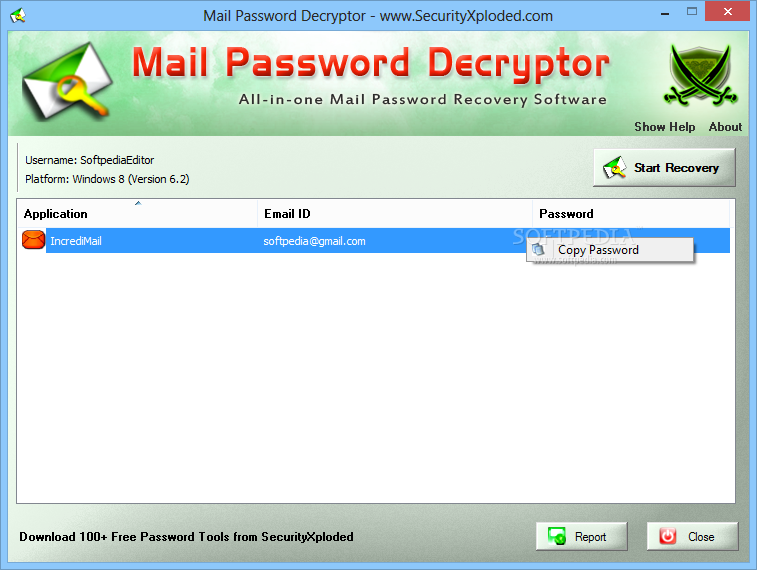Click the app icon in the title bar
Image resolution: width=757 pixels, height=570 pixels.
tap(18, 15)
